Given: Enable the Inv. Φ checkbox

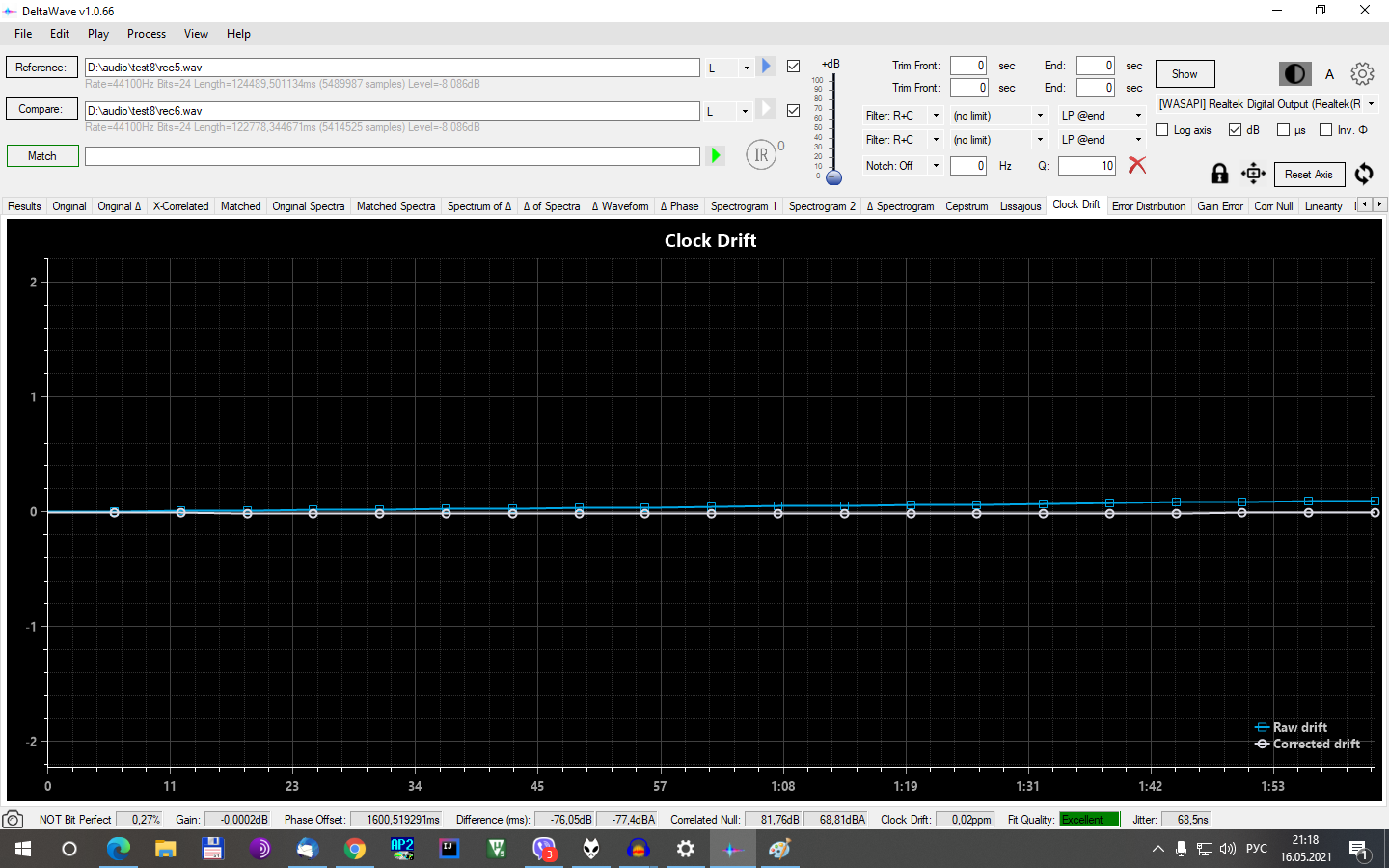Looking at the screenshot, I should point(1325,129).
